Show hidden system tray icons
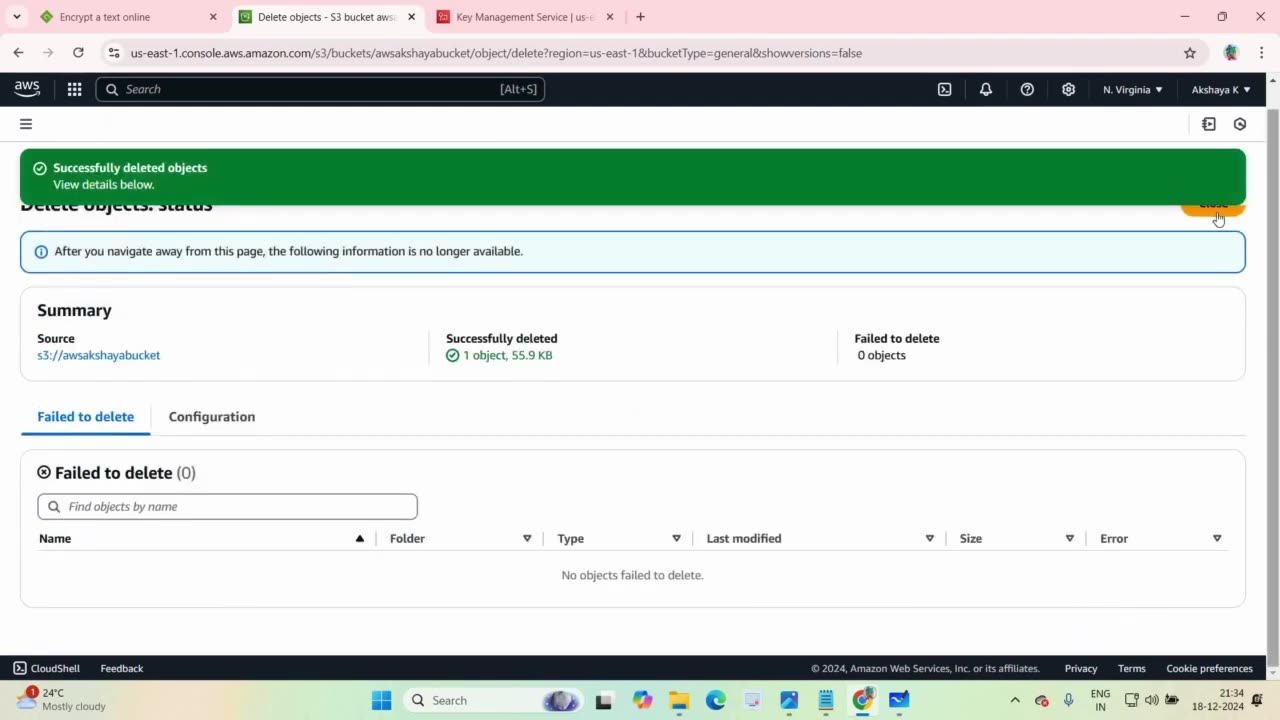The height and width of the screenshot is (720, 1280). click(x=1015, y=700)
